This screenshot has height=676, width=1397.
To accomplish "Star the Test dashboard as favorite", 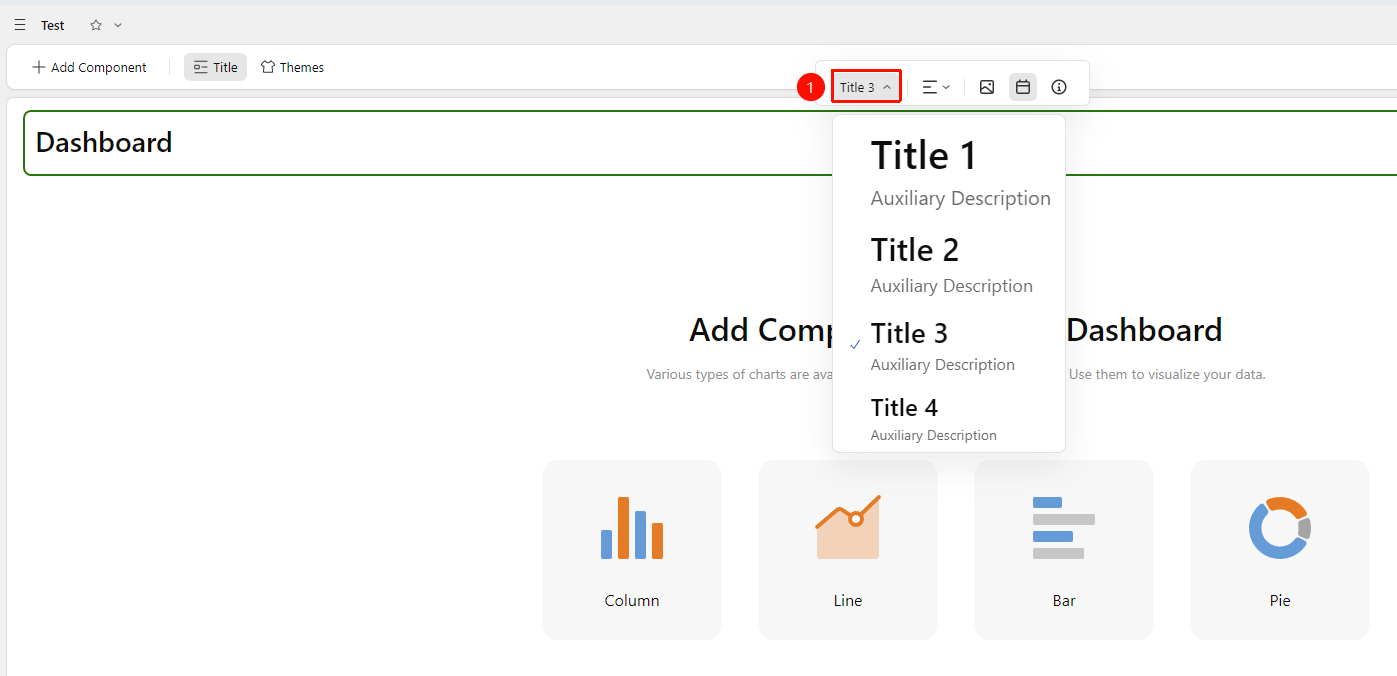I will (x=96, y=25).
